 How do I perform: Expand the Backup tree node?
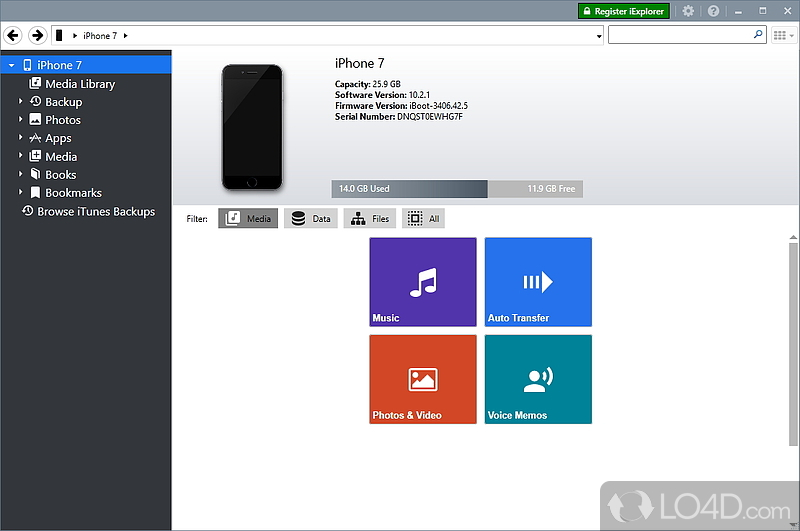[x=20, y=102]
